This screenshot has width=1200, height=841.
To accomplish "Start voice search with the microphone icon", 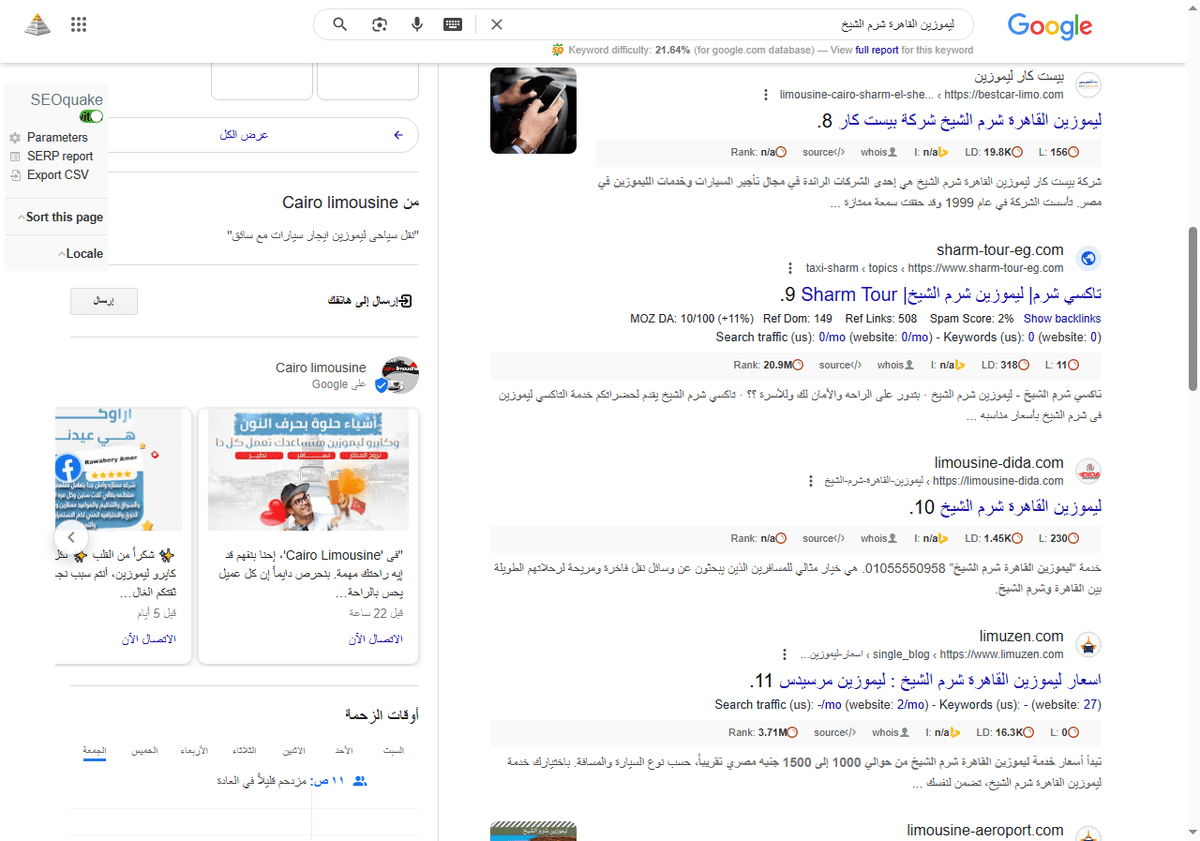I will click(417, 24).
